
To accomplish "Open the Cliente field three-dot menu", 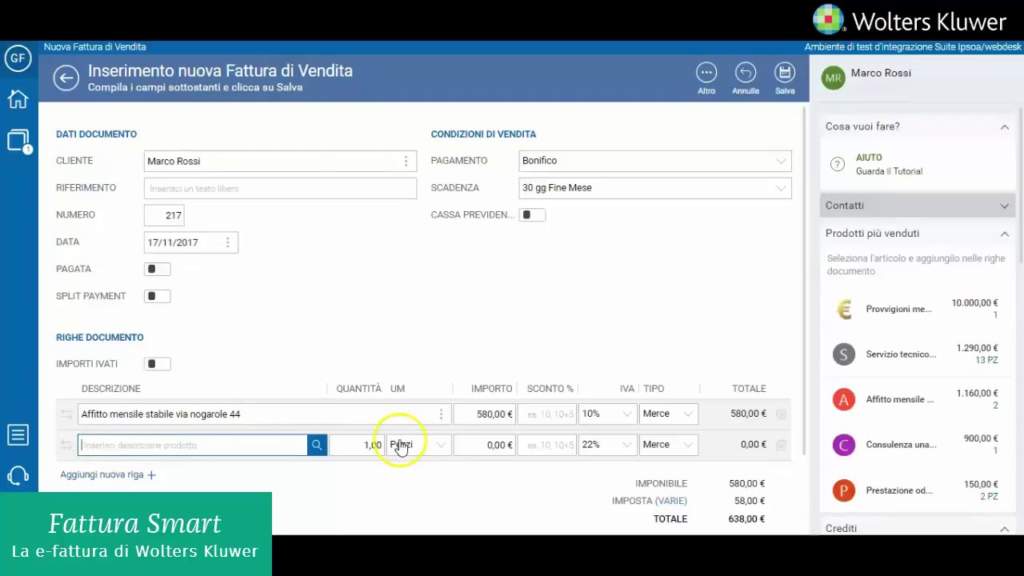I will coord(406,161).
